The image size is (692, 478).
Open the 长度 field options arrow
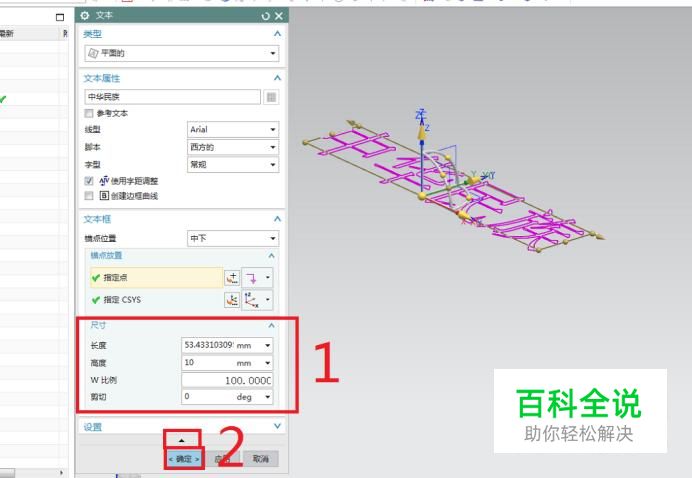pyautogui.click(x=268, y=345)
